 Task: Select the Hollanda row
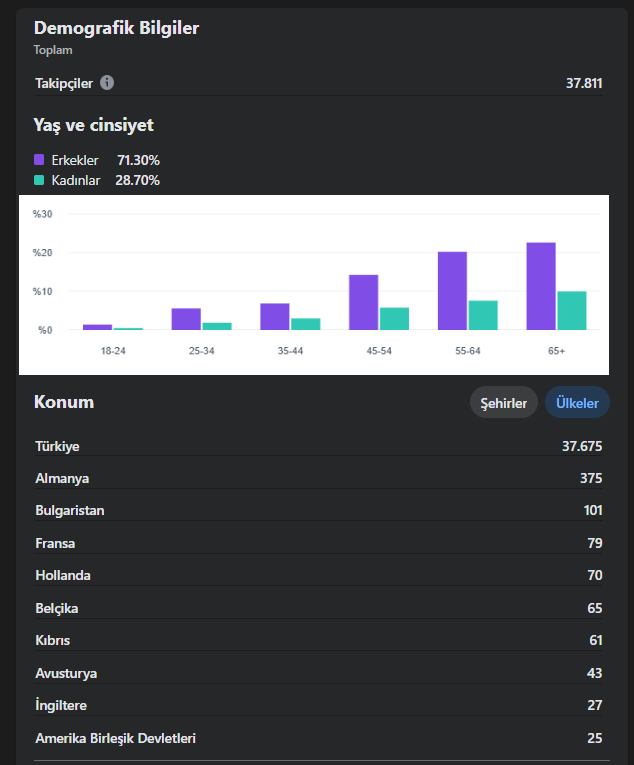pyautogui.click(x=318, y=575)
